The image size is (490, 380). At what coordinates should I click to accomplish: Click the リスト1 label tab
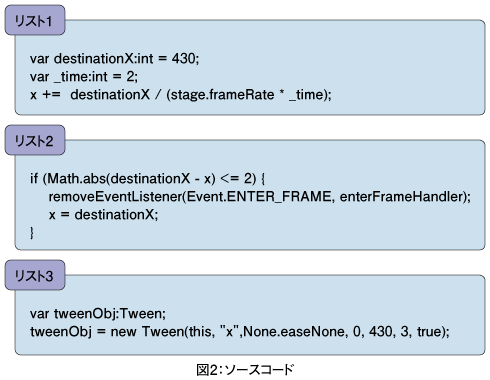tap(35, 20)
